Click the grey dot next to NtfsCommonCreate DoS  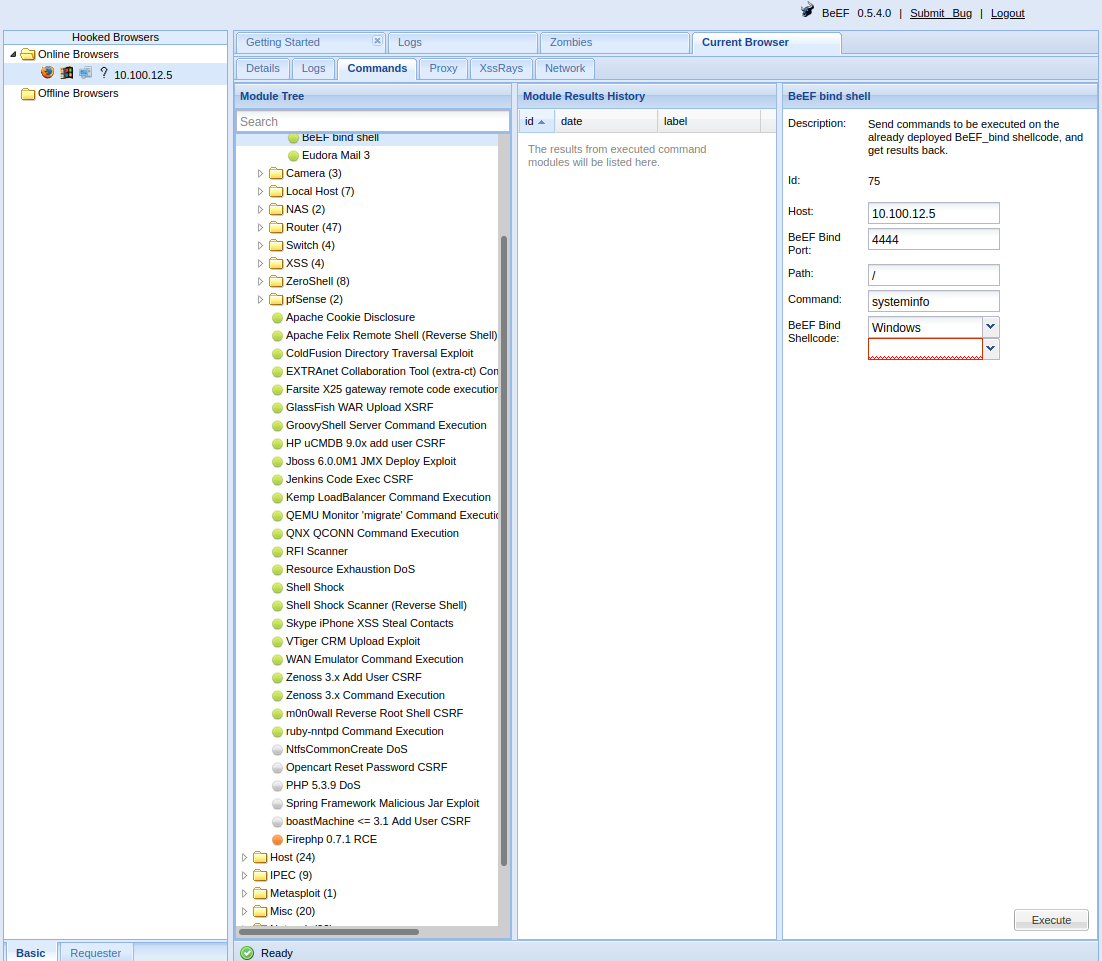[x=278, y=749]
